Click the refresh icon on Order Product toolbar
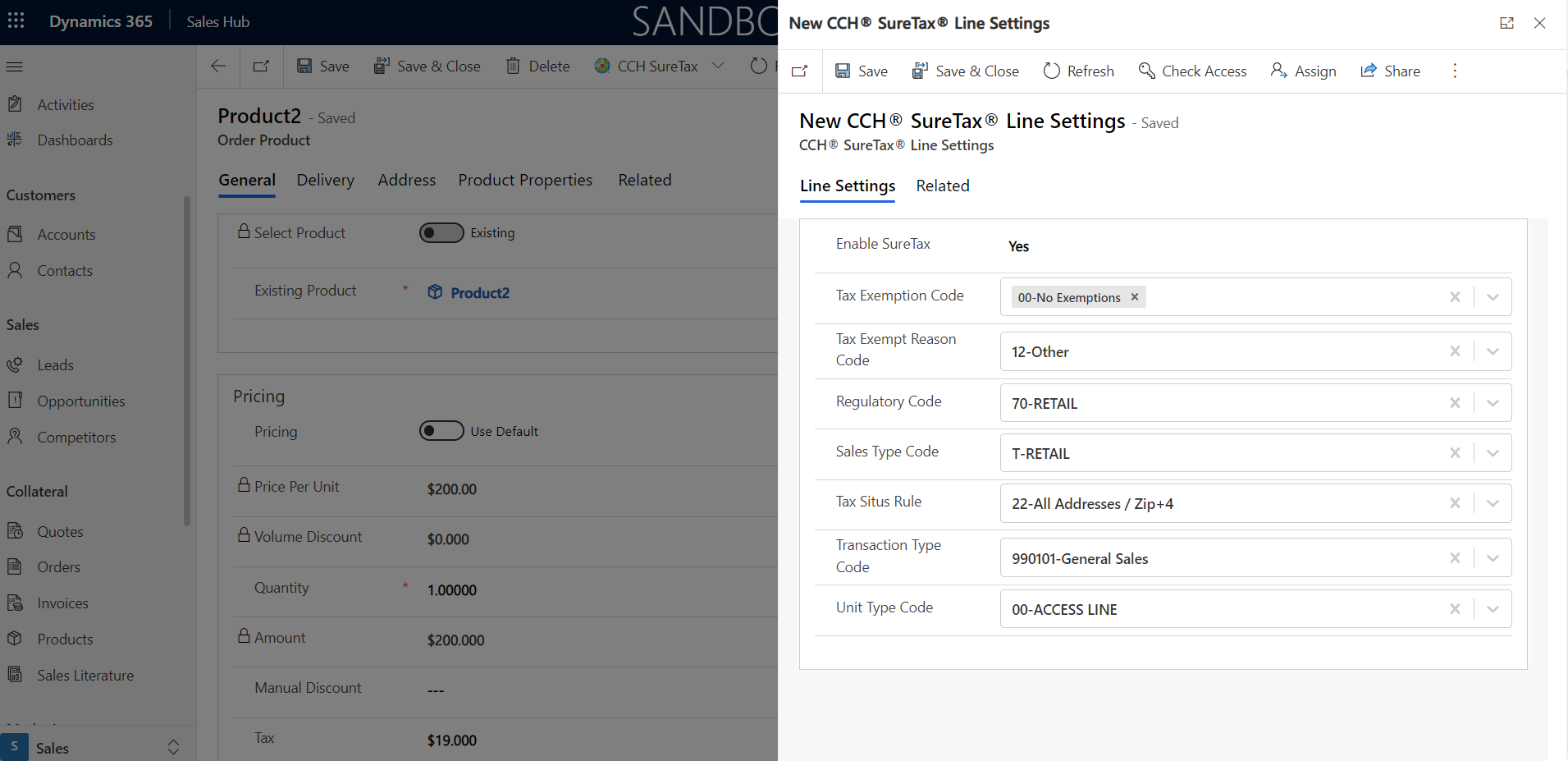 (x=759, y=66)
